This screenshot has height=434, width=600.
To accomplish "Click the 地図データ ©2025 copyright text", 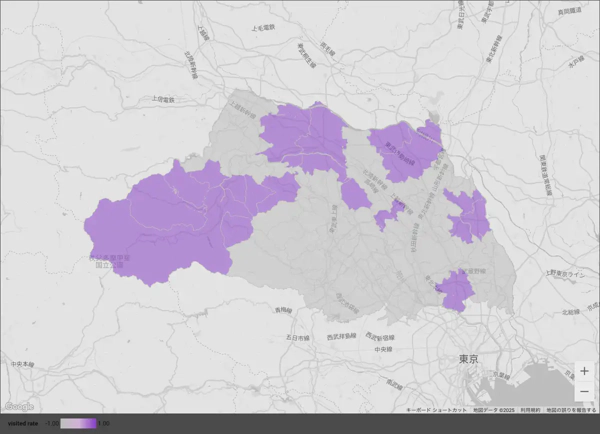I will pyautogui.click(x=493, y=410).
